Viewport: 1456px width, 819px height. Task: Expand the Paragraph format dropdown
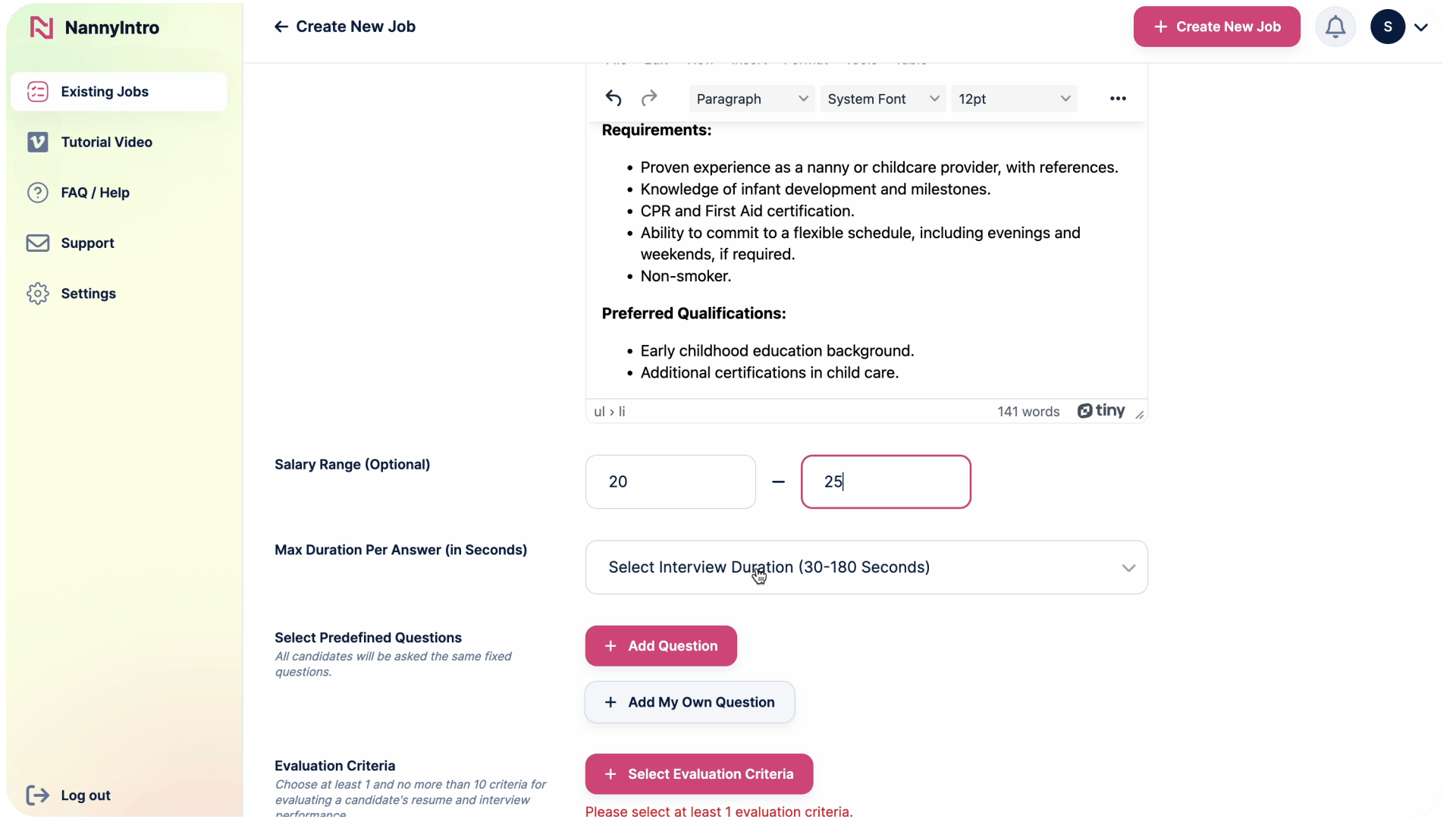[752, 99]
